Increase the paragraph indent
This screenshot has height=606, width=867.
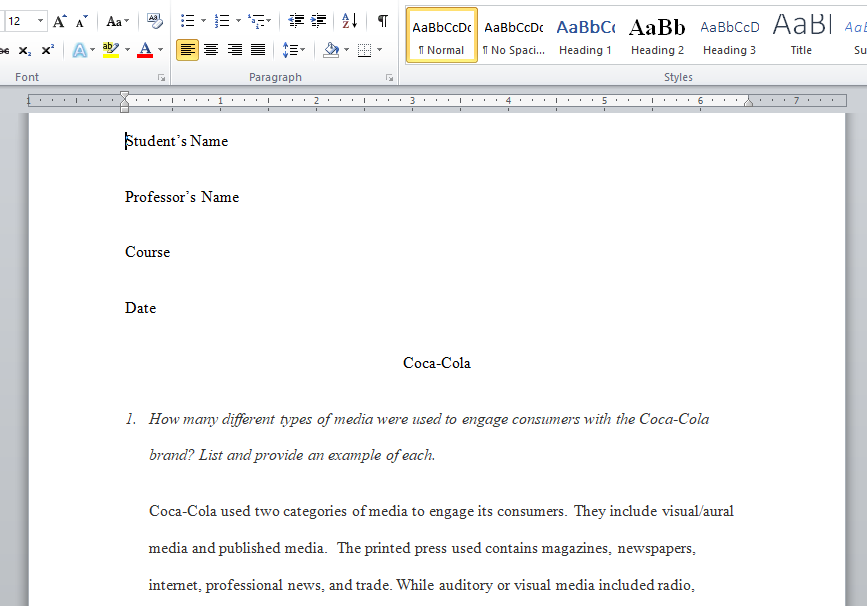[x=318, y=22]
